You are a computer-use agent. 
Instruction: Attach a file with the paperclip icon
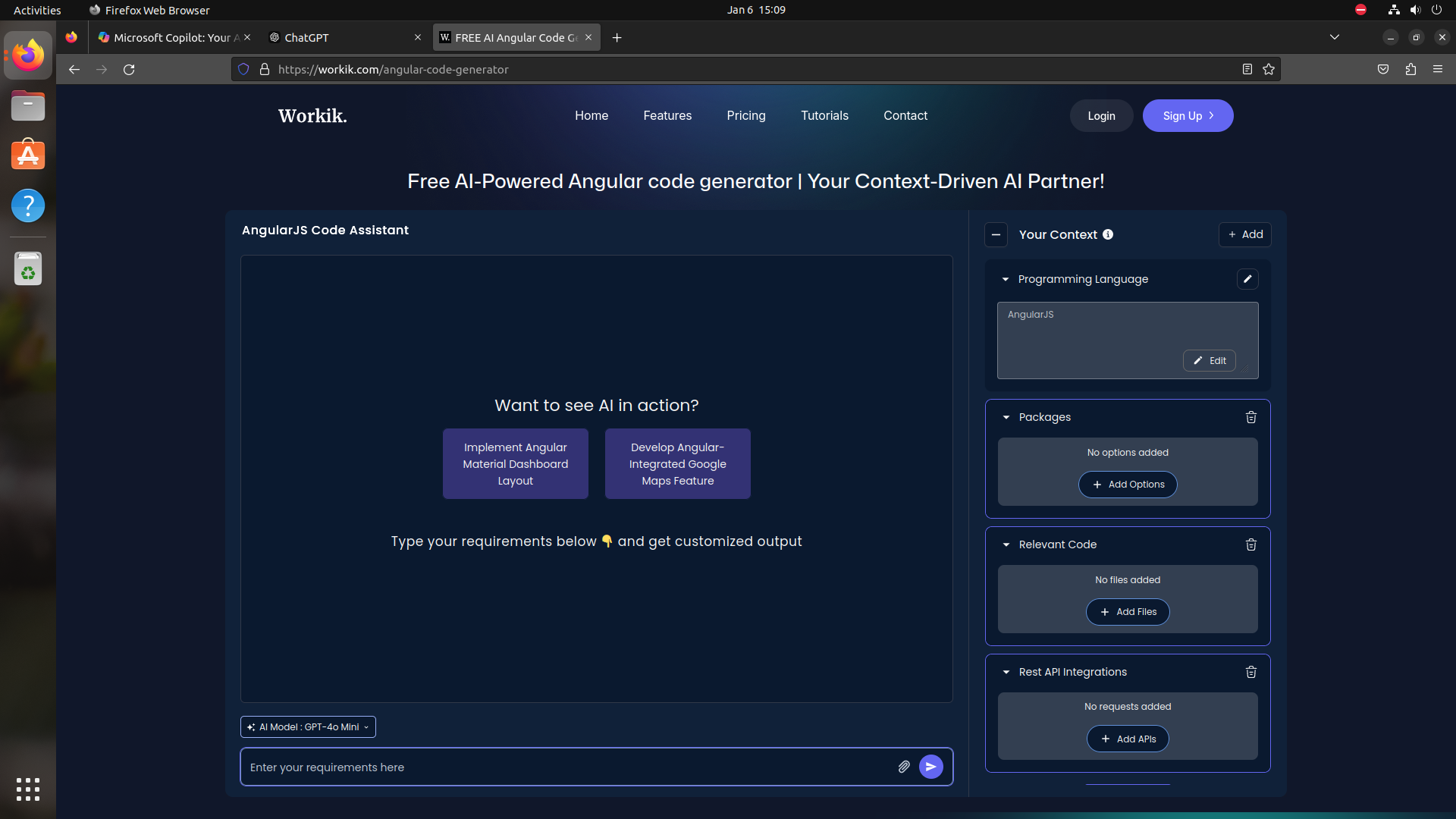(x=904, y=767)
